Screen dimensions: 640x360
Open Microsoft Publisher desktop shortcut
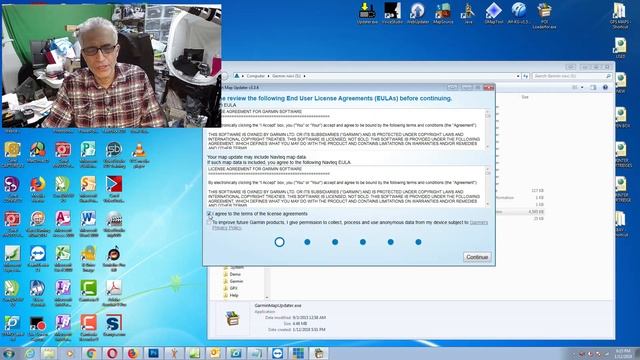click(x=88, y=155)
